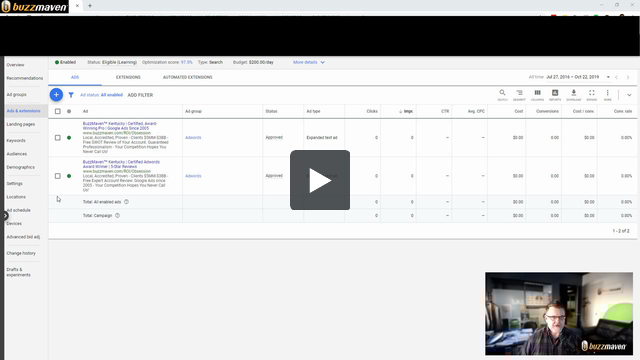Open Drafts & experiments in the sidebar
The height and width of the screenshot is (360, 640).
pos(18,272)
